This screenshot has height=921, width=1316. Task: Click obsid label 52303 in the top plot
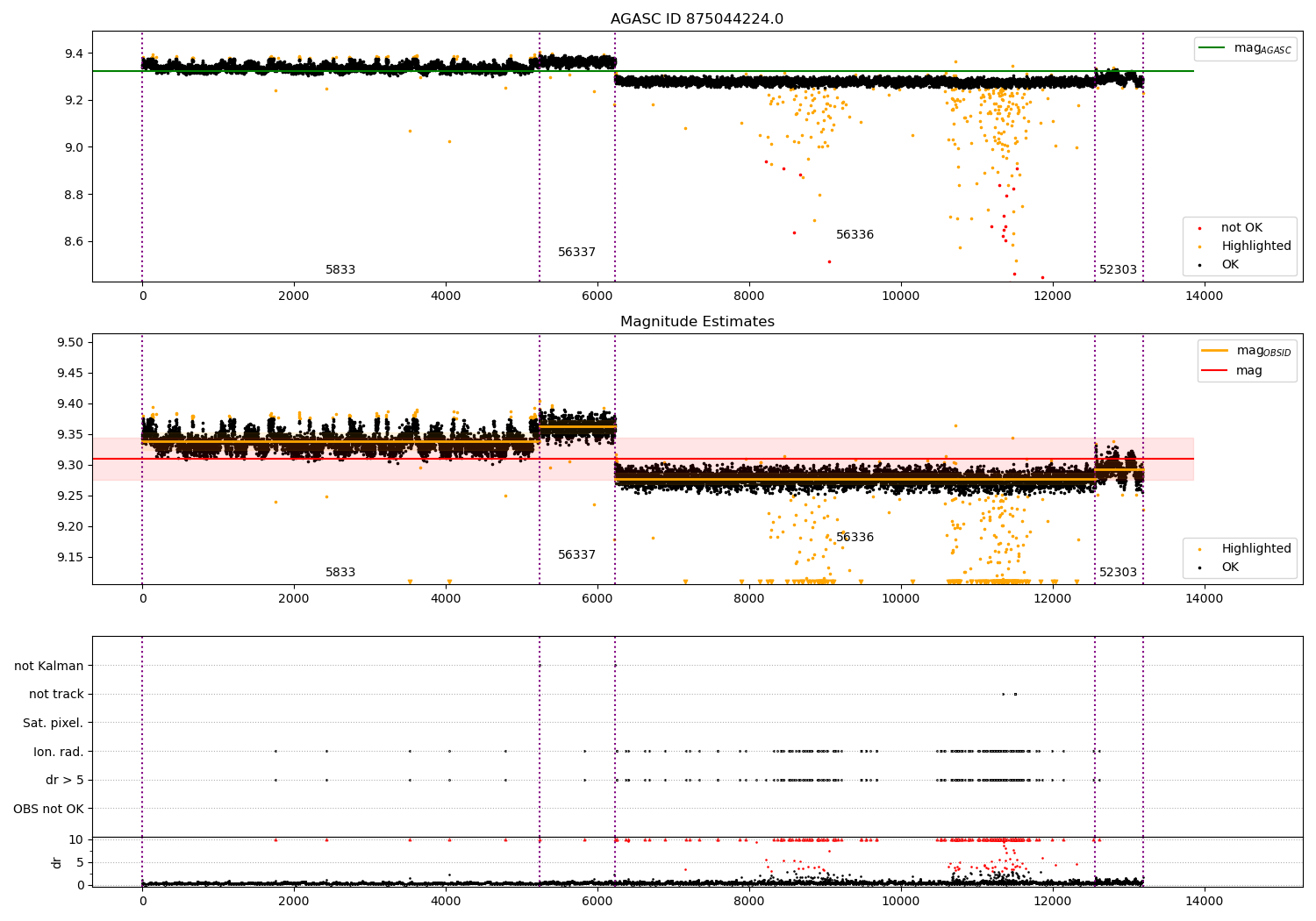tap(1118, 270)
